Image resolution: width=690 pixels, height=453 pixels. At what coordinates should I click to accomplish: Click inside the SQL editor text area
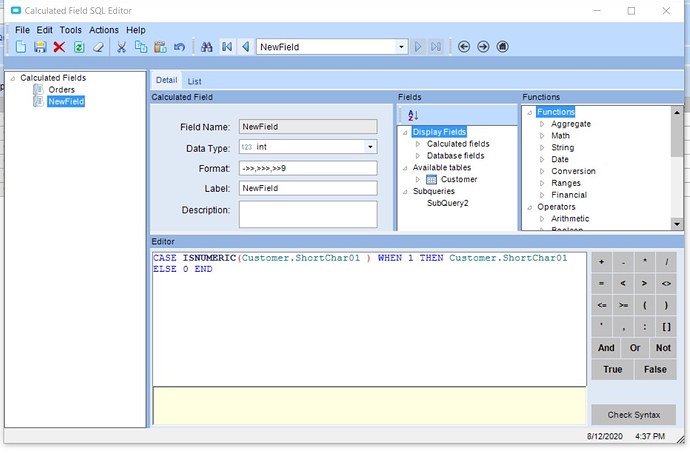[x=369, y=319]
